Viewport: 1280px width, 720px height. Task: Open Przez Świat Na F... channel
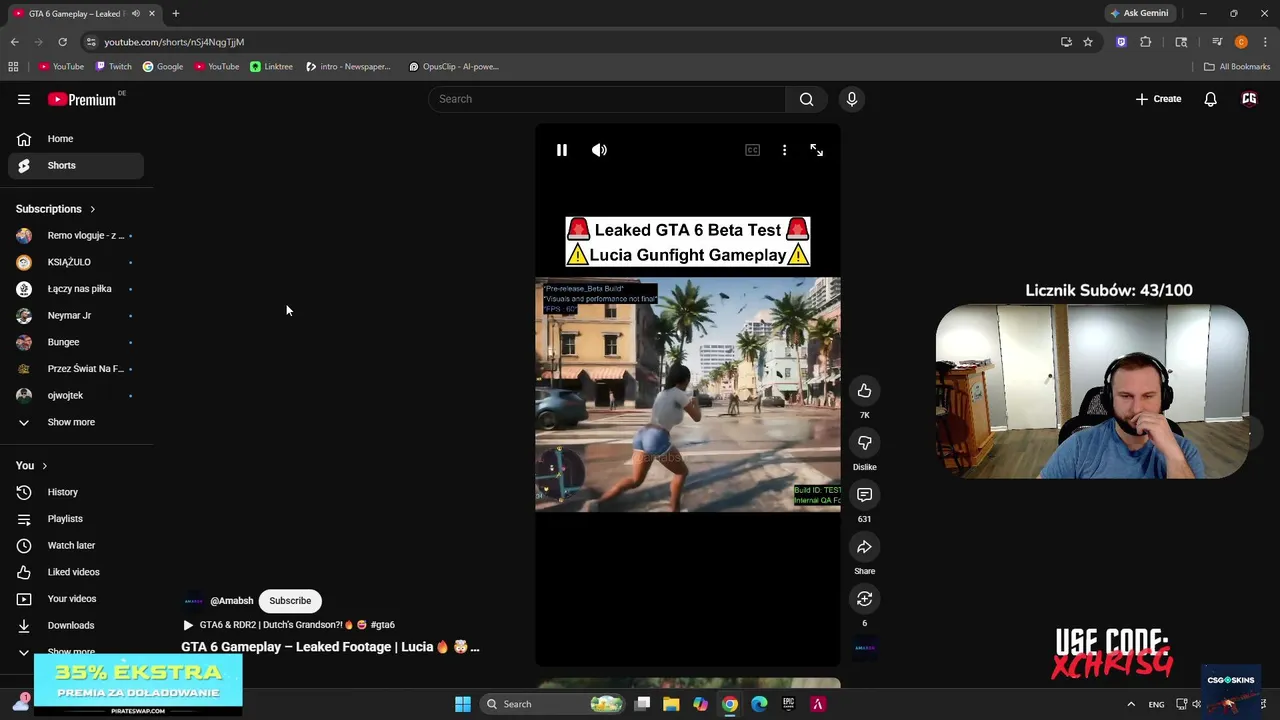tap(76, 369)
